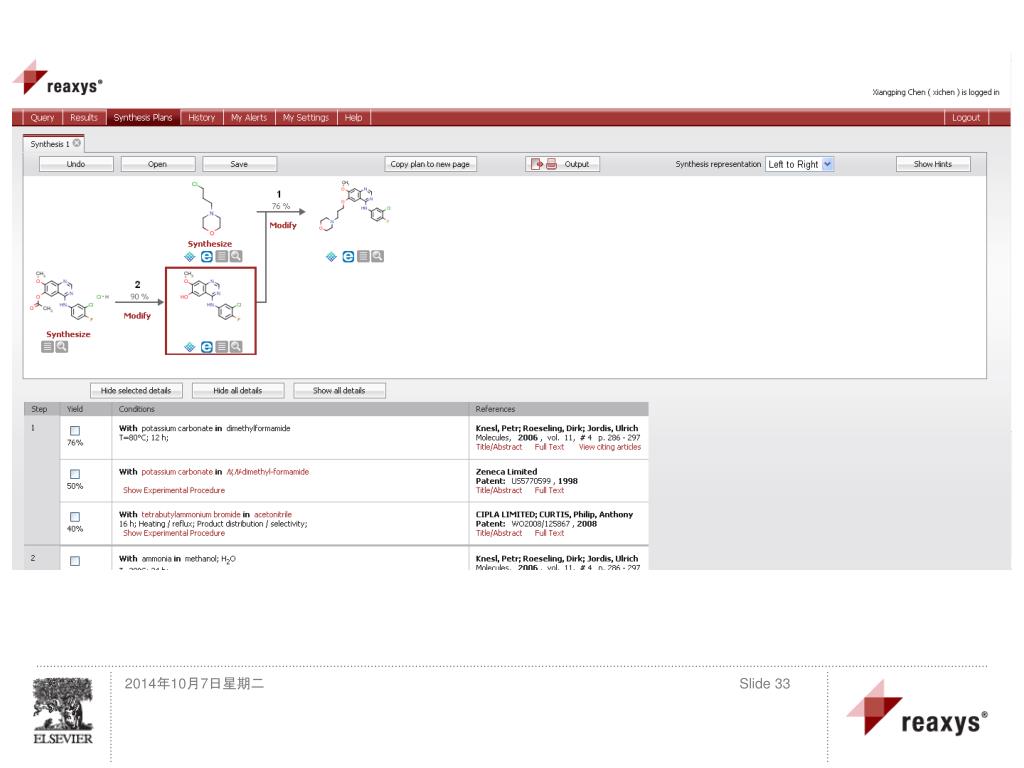Screen dimensions: 1024x768
Task: Tick the checkbox in the step 2 row
Action: coord(75,561)
